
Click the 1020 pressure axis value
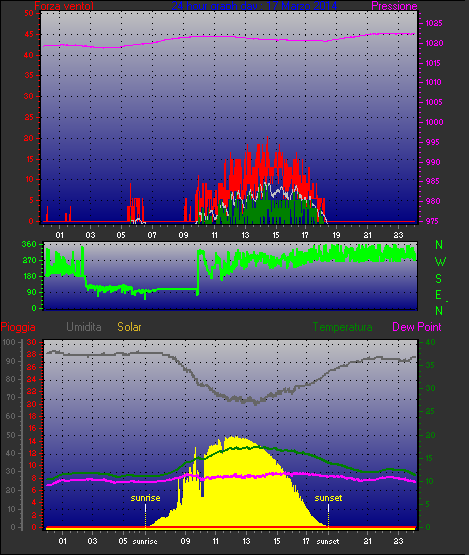pos(434,44)
